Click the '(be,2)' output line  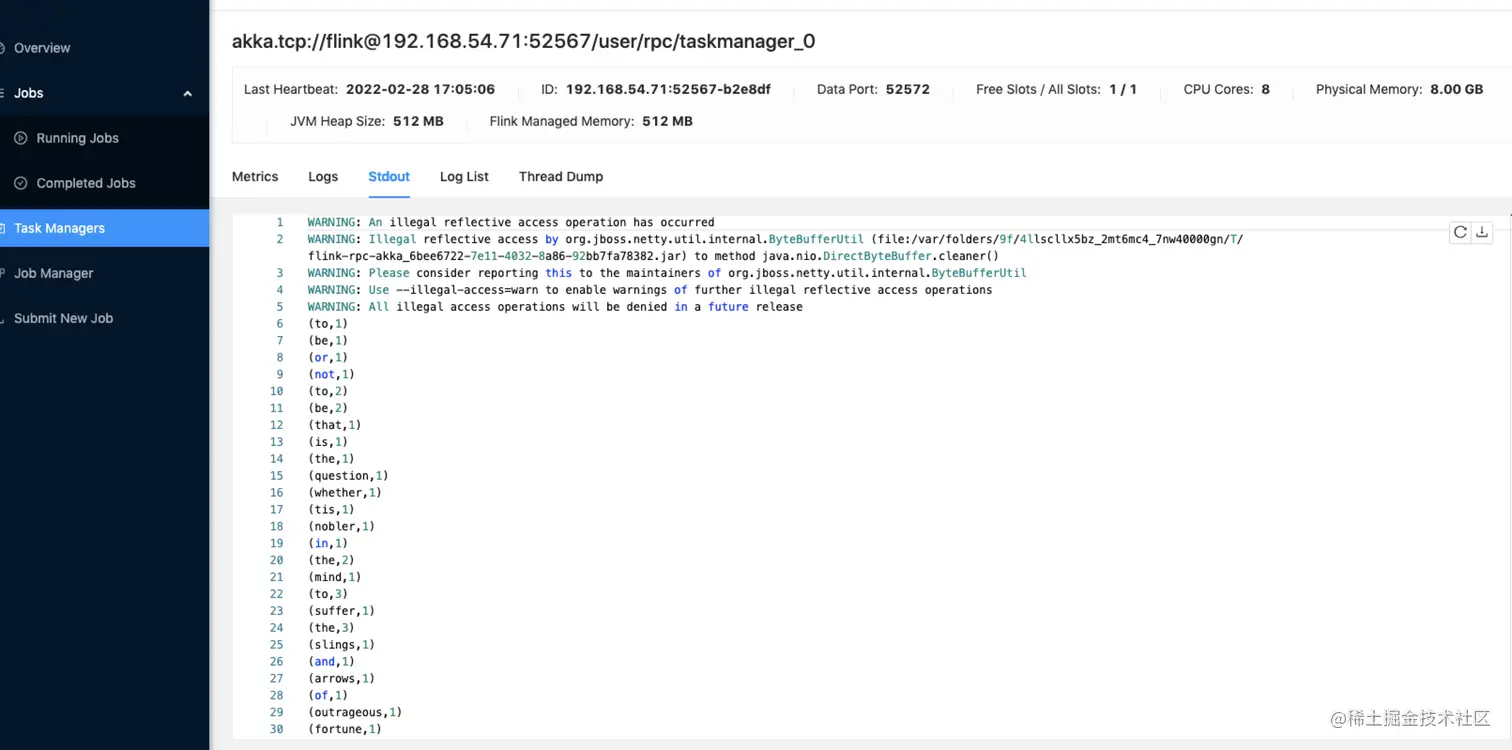click(328, 408)
